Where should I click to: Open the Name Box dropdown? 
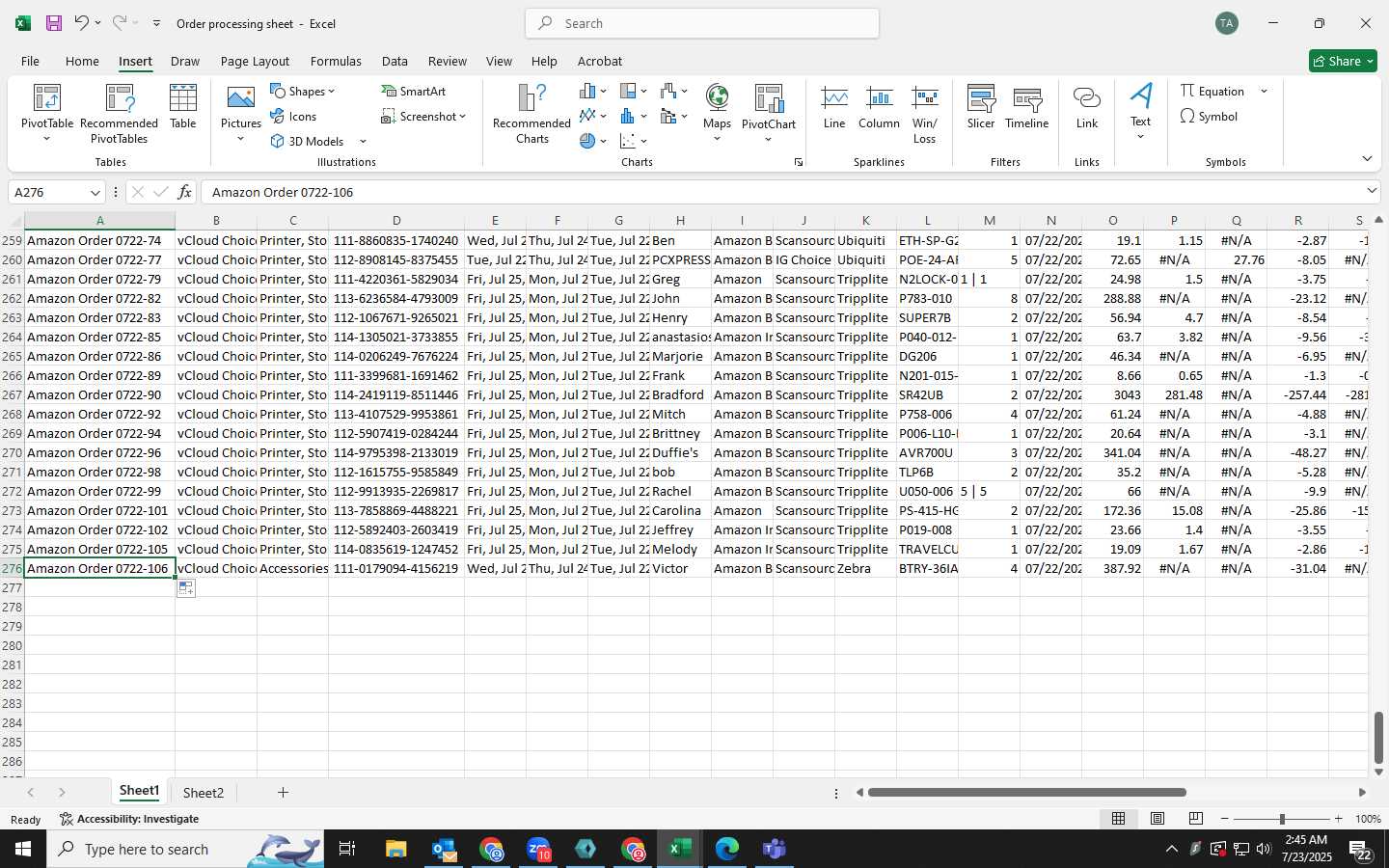(x=96, y=192)
